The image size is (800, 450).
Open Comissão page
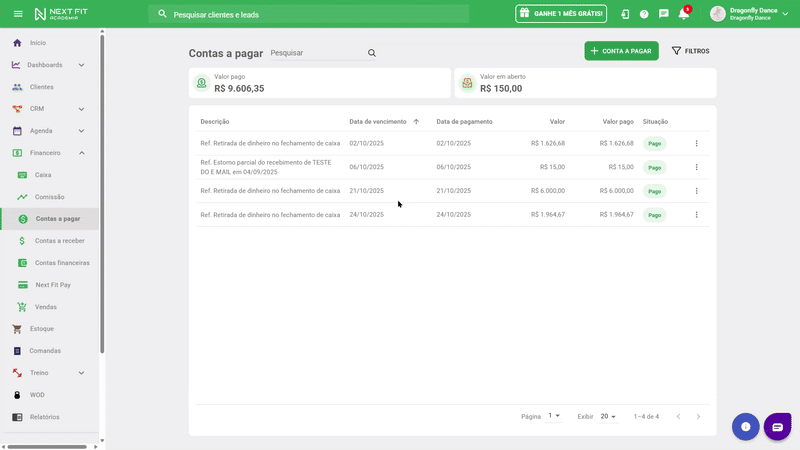[x=49, y=197]
